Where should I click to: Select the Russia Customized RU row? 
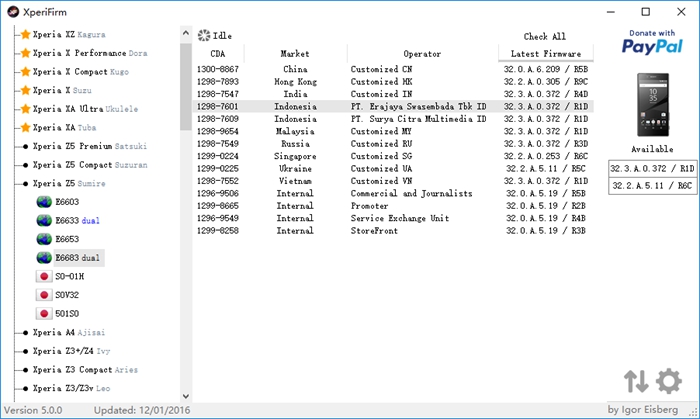coord(393,144)
